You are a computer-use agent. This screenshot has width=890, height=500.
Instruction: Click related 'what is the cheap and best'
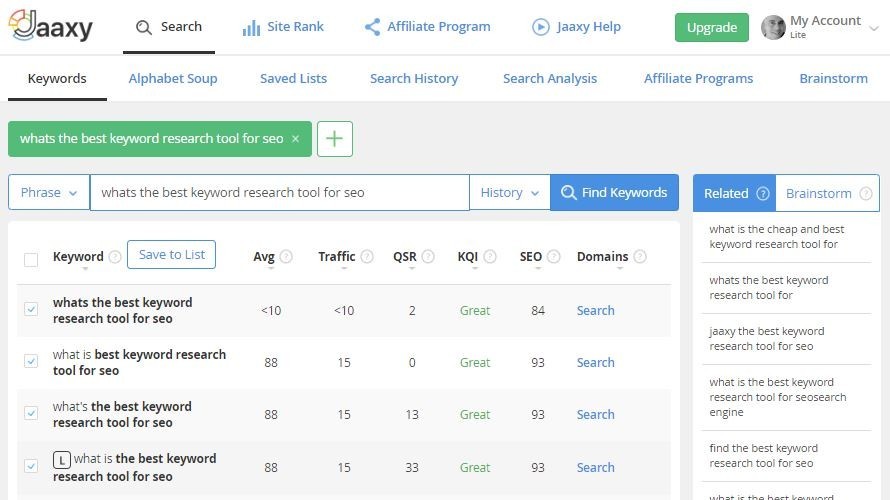776,237
